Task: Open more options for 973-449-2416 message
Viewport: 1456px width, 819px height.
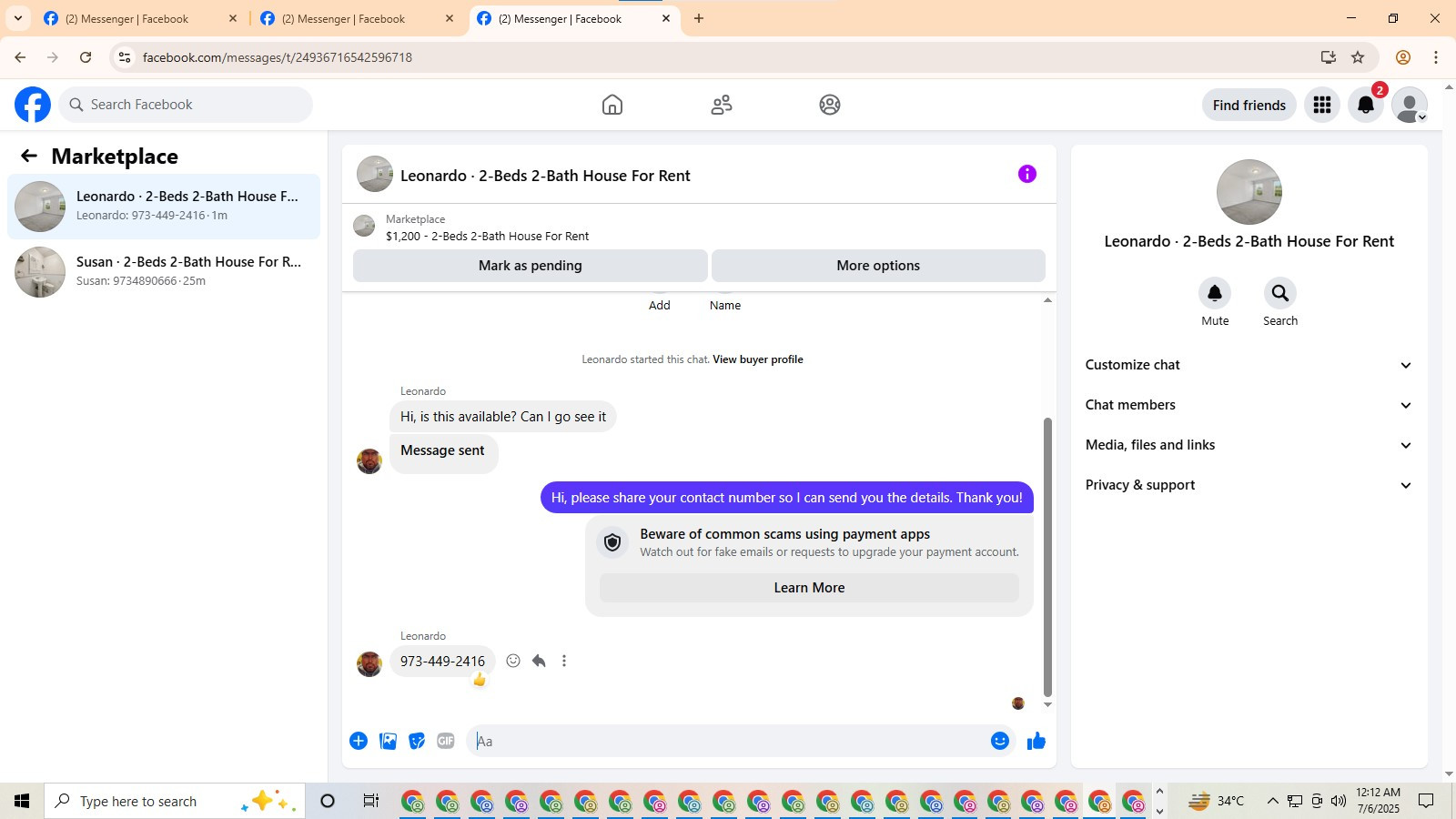Action: [564, 661]
